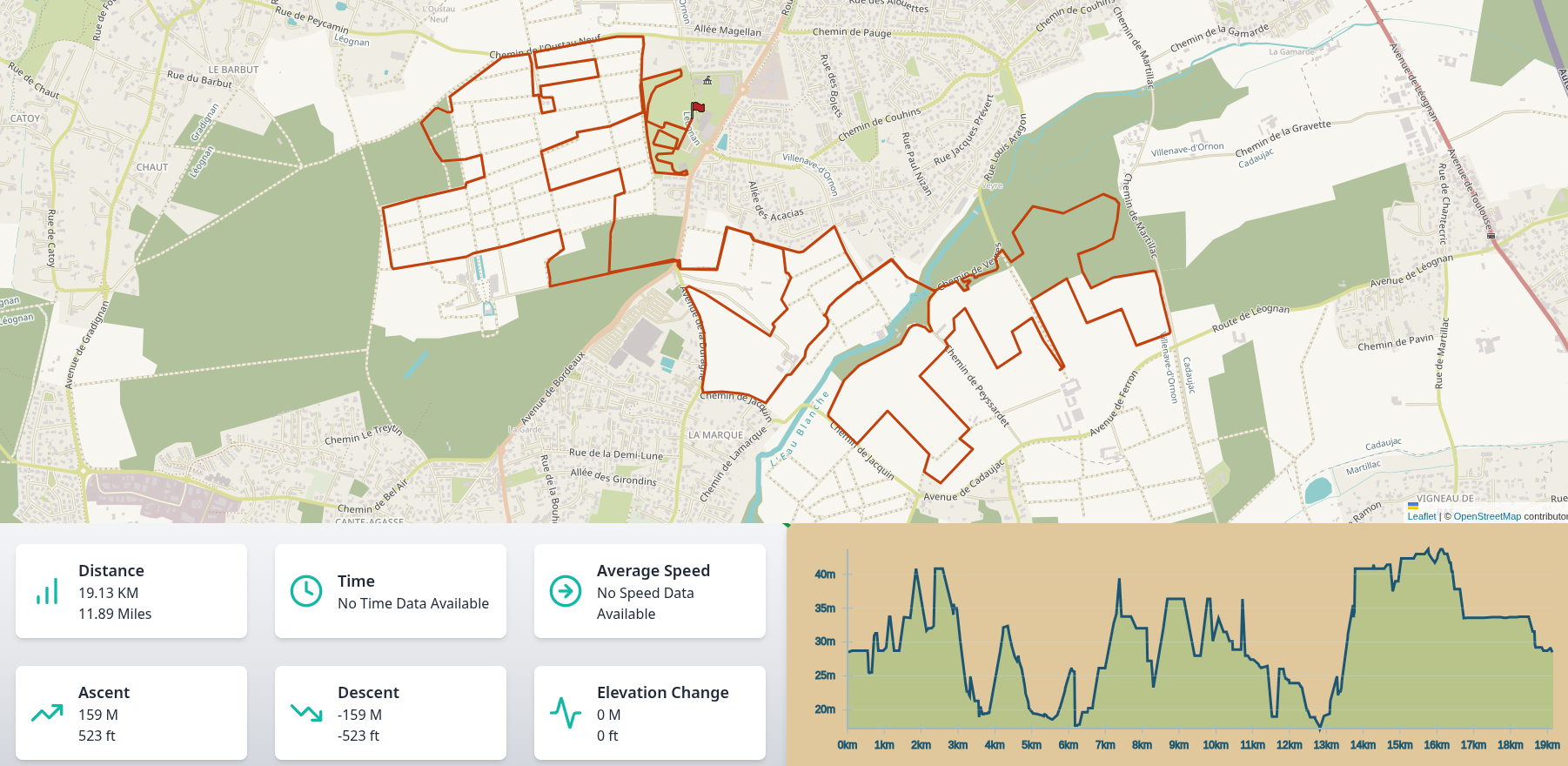Click the Ascent upward trend icon

tap(47, 714)
